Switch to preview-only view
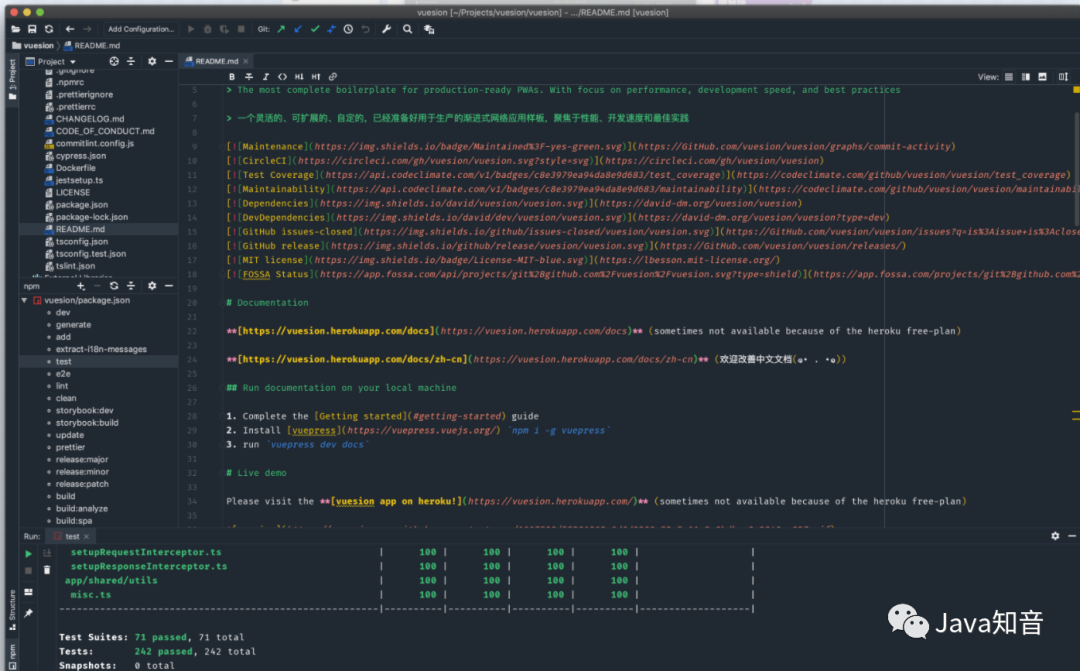1080x671 pixels. point(1042,76)
